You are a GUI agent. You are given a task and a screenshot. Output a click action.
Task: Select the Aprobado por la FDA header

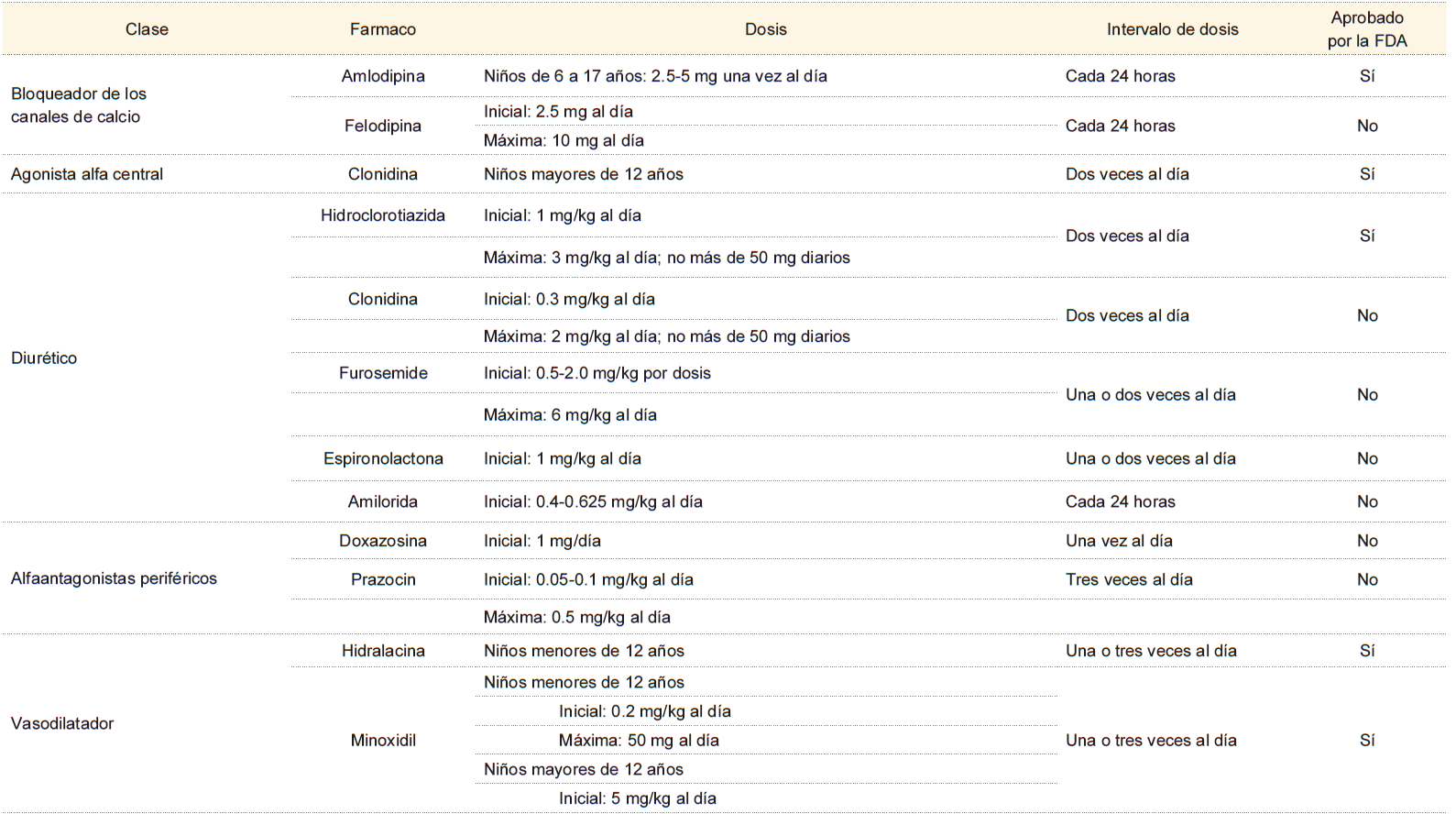click(1366, 29)
